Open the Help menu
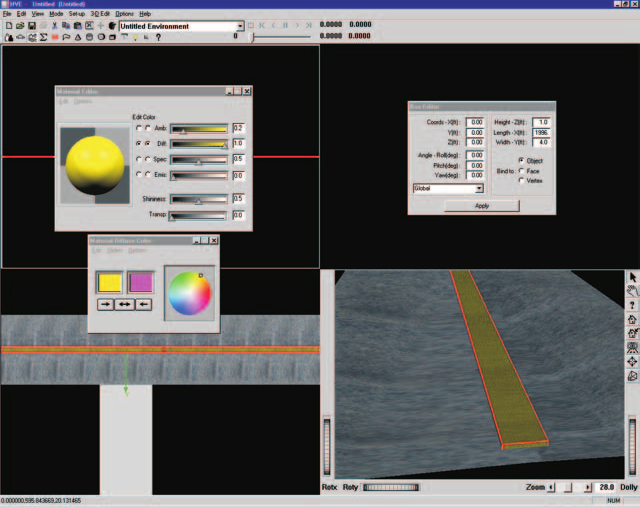 (145, 13)
